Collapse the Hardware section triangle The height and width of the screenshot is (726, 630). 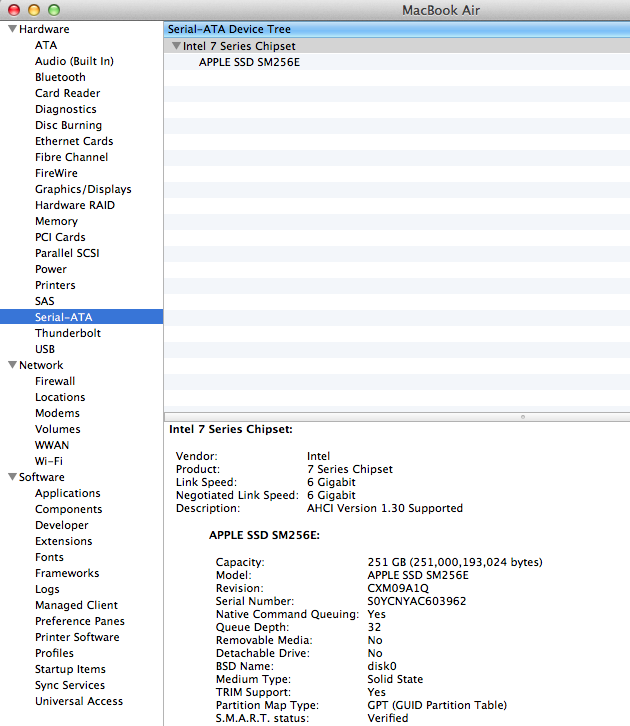[12, 29]
